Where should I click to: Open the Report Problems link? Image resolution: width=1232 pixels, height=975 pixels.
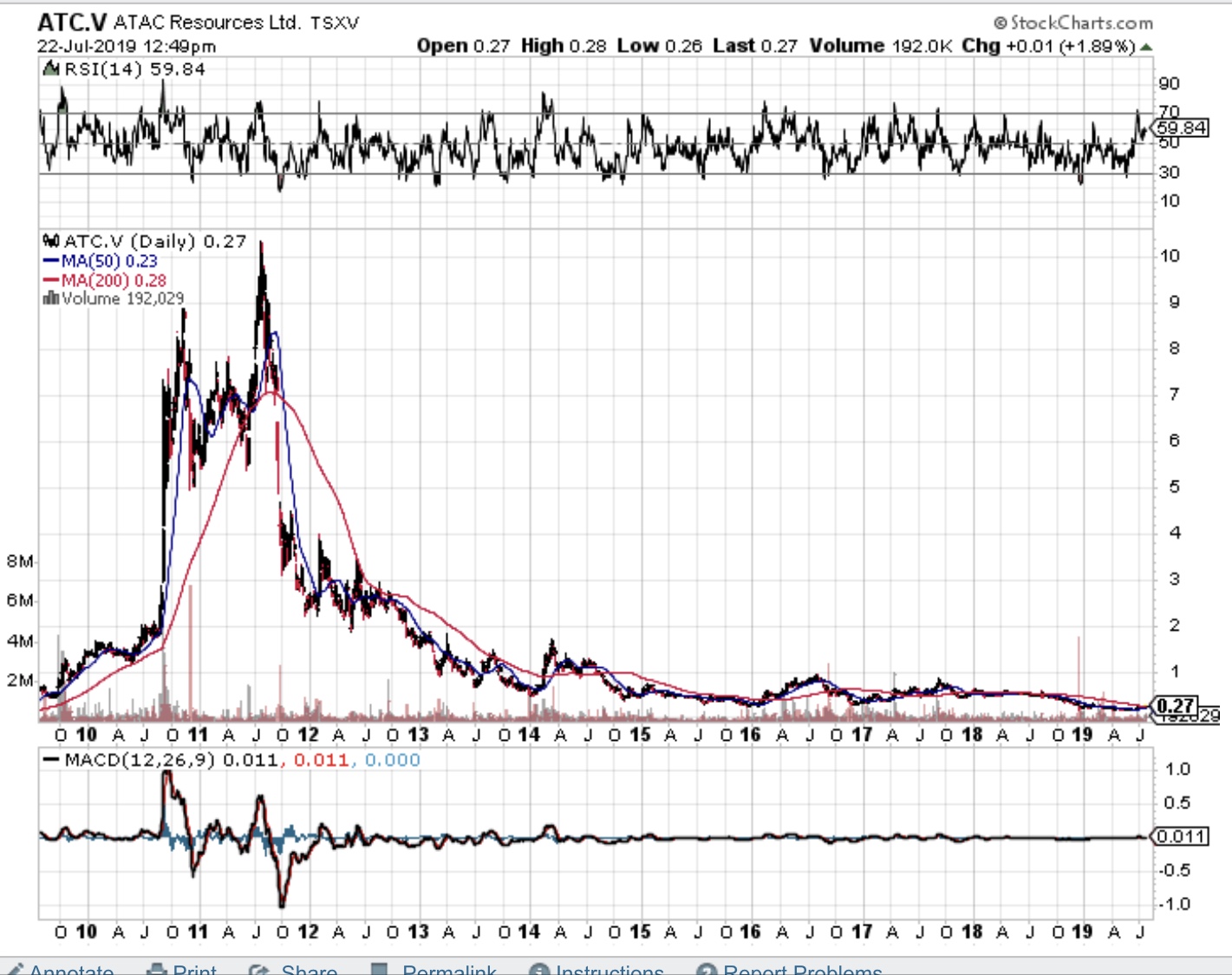[803, 969]
